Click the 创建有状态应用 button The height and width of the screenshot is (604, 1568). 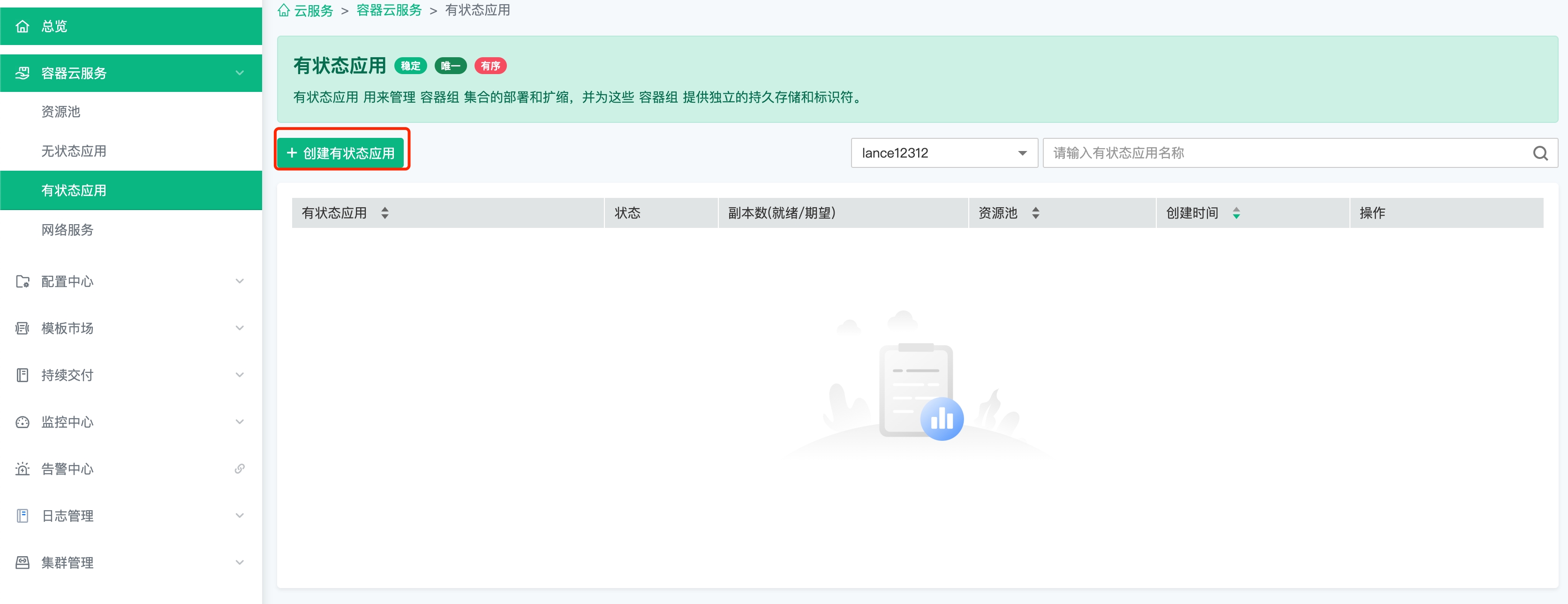click(341, 153)
